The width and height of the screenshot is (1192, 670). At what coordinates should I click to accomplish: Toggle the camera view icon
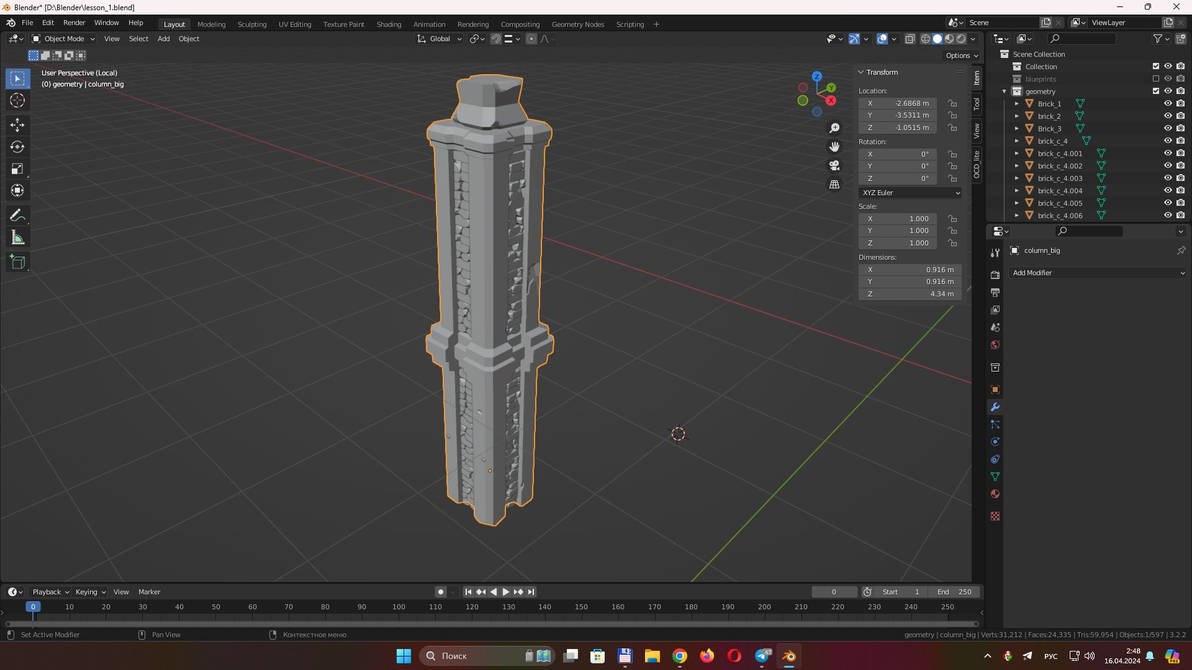(x=834, y=165)
